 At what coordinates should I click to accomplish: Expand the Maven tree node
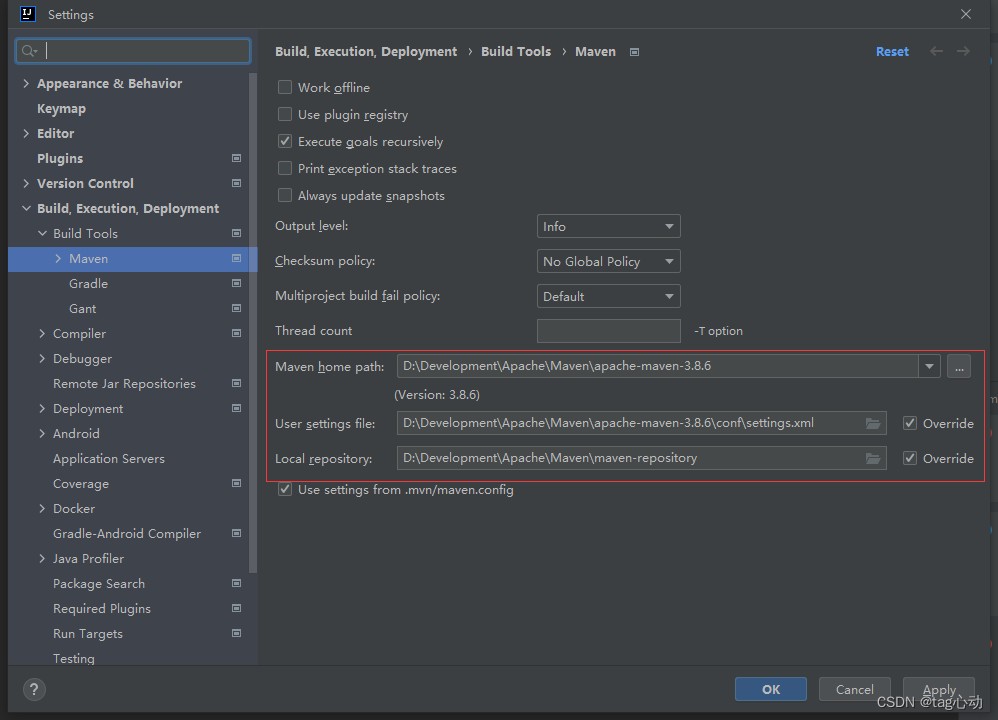click(58, 258)
